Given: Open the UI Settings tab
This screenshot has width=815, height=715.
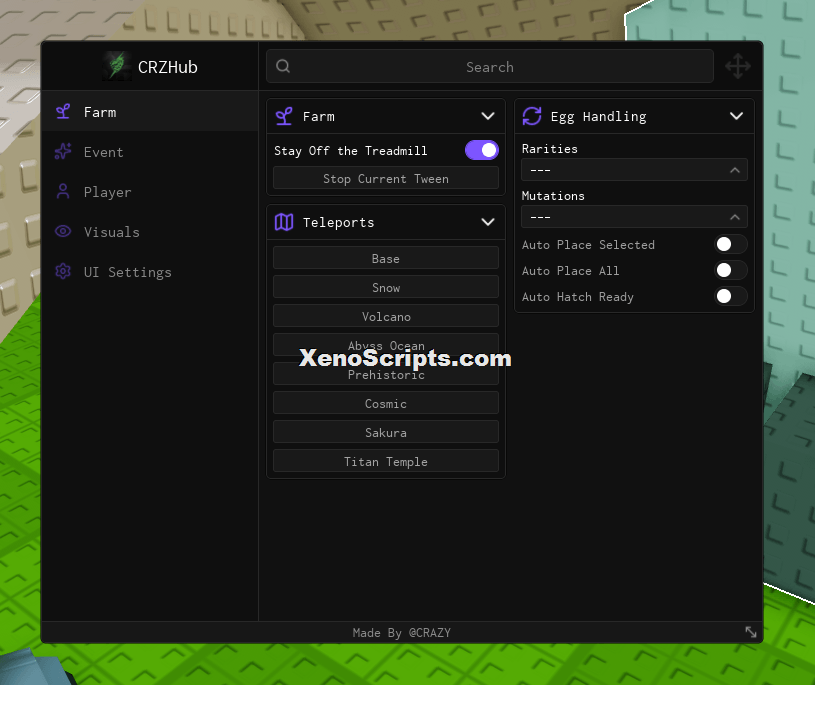Looking at the screenshot, I should coord(150,272).
